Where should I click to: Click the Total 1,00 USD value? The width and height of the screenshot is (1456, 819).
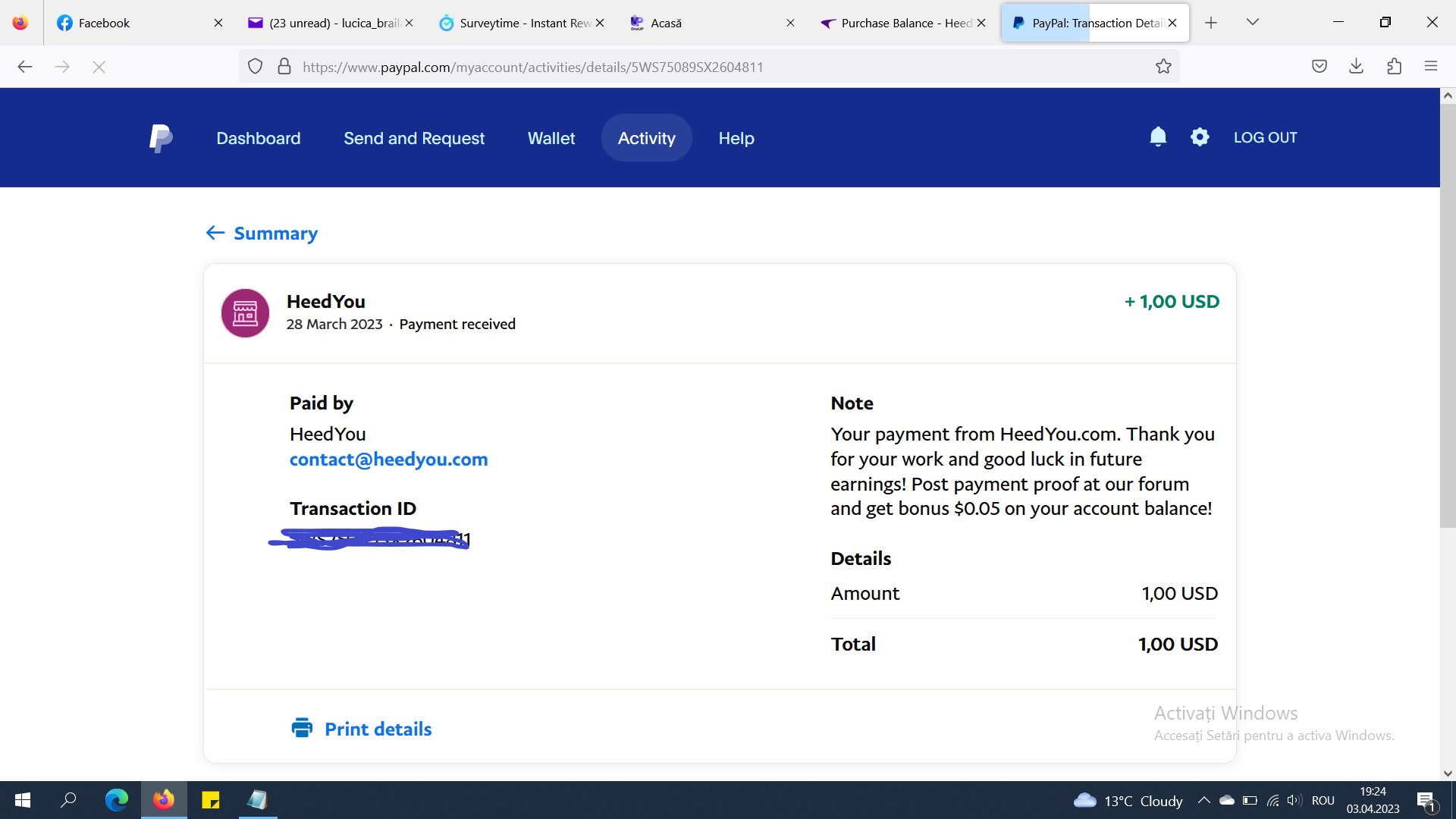(x=1178, y=644)
